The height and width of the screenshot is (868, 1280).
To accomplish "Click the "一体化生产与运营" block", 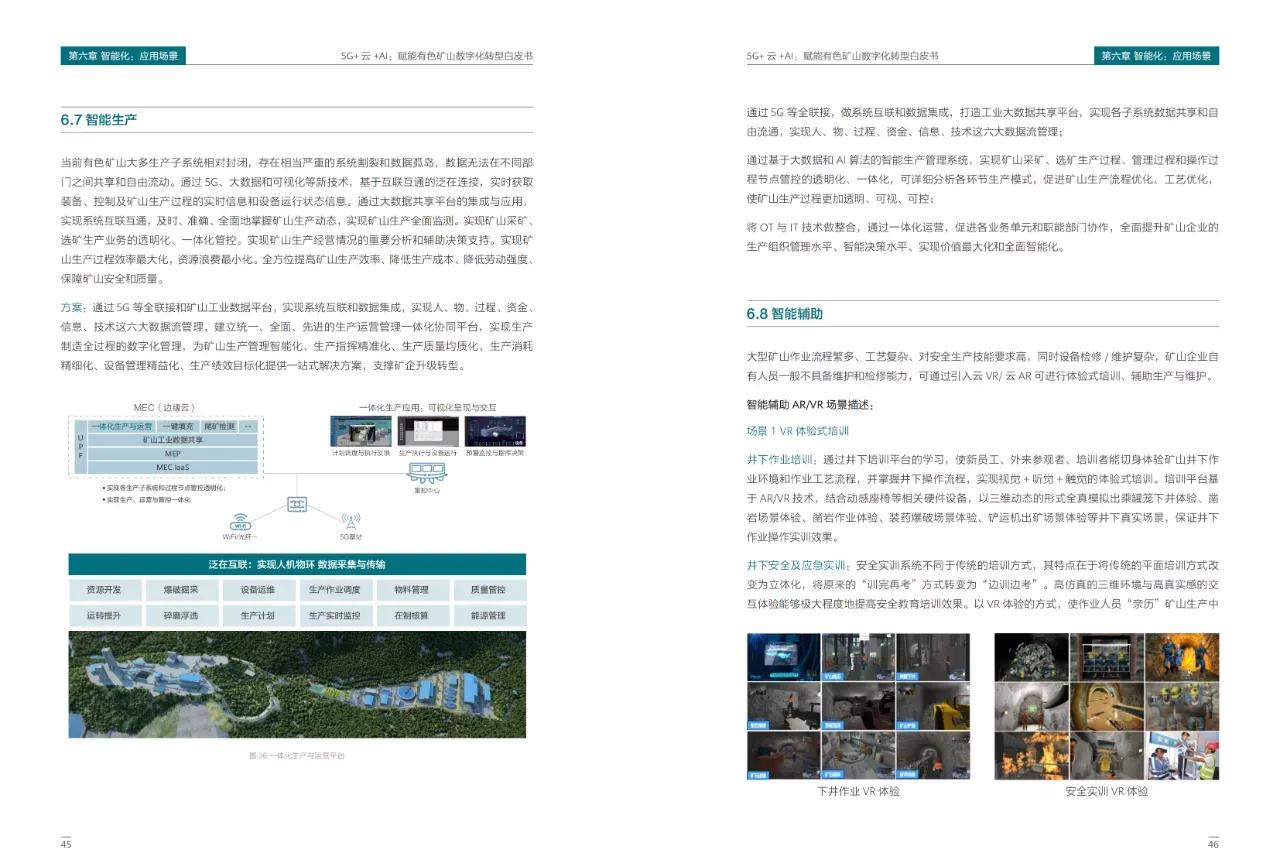I will coord(123,426).
